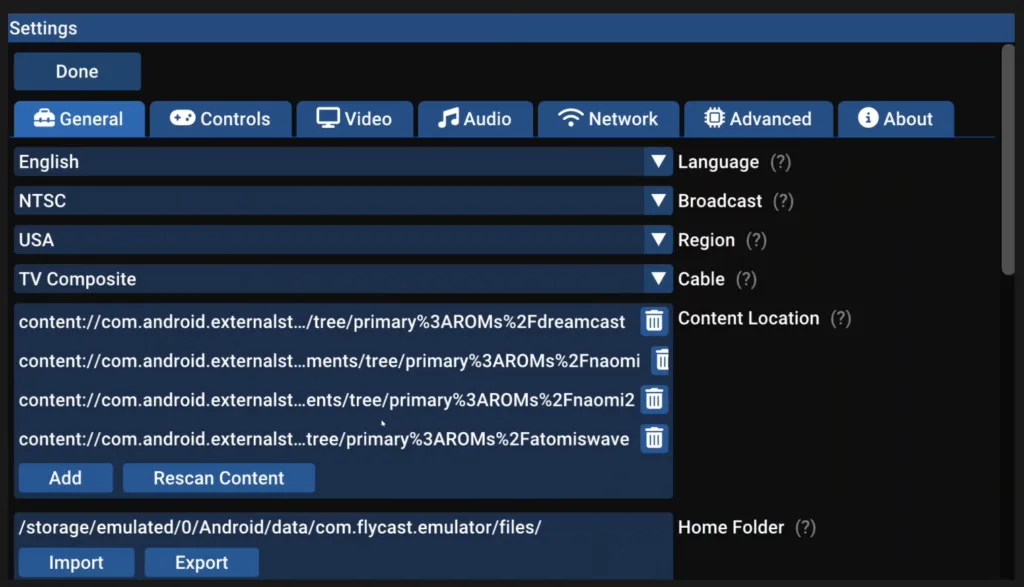
Task: Click Done to close Settings
Action: (x=77, y=71)
